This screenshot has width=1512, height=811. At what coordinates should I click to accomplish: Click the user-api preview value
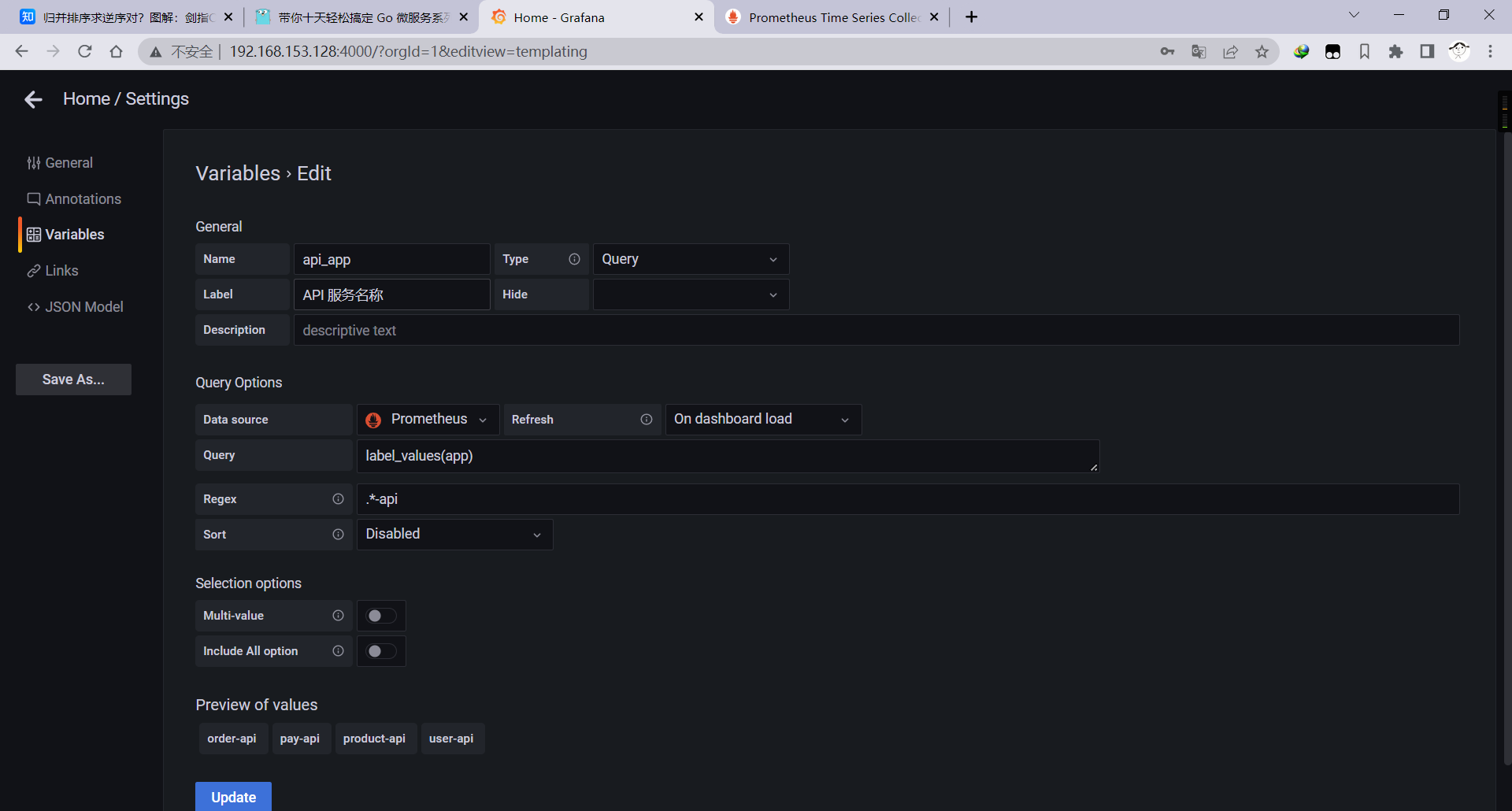point(451,739)
